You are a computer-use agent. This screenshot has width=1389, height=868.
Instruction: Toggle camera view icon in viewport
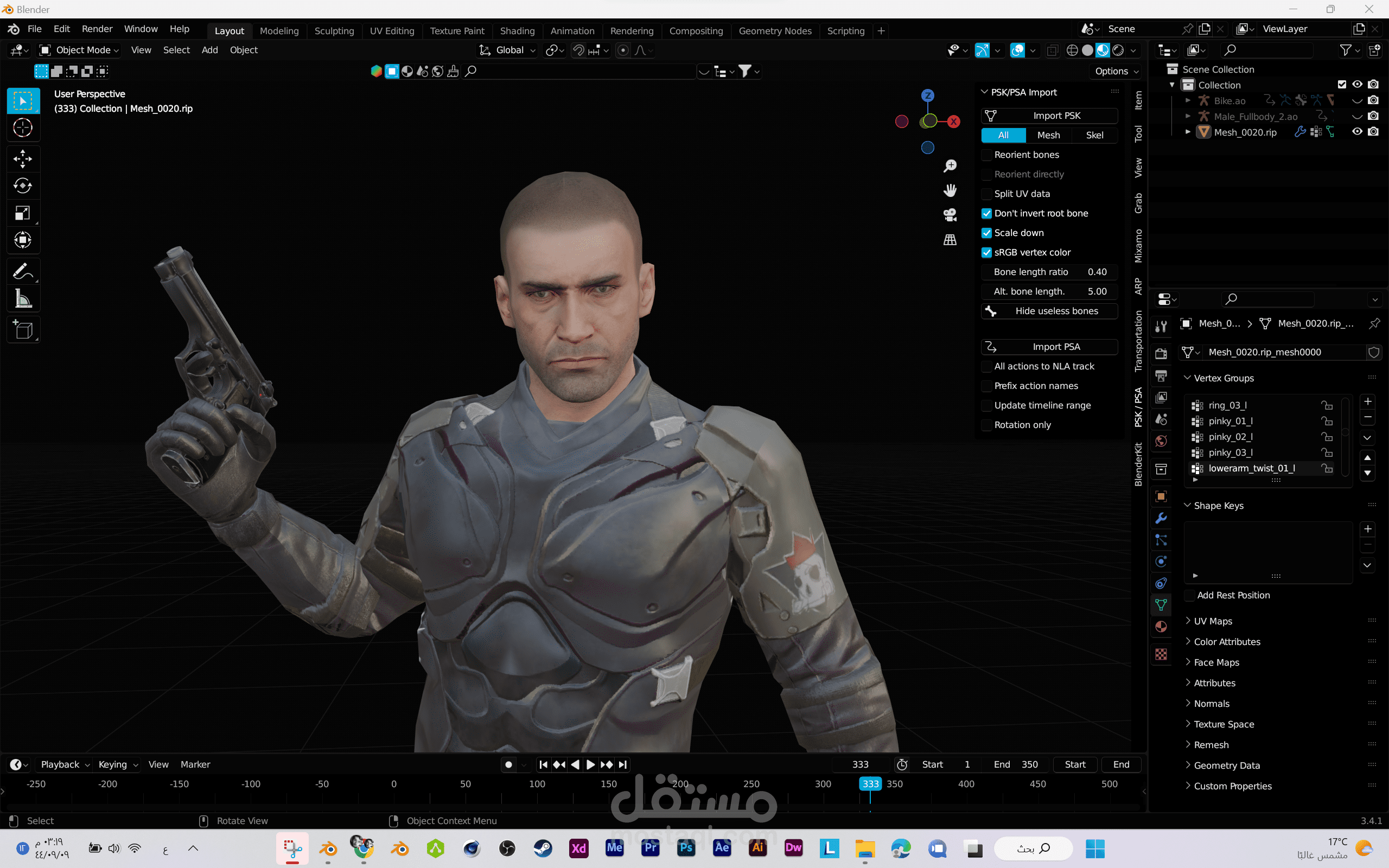click(950, 215)
